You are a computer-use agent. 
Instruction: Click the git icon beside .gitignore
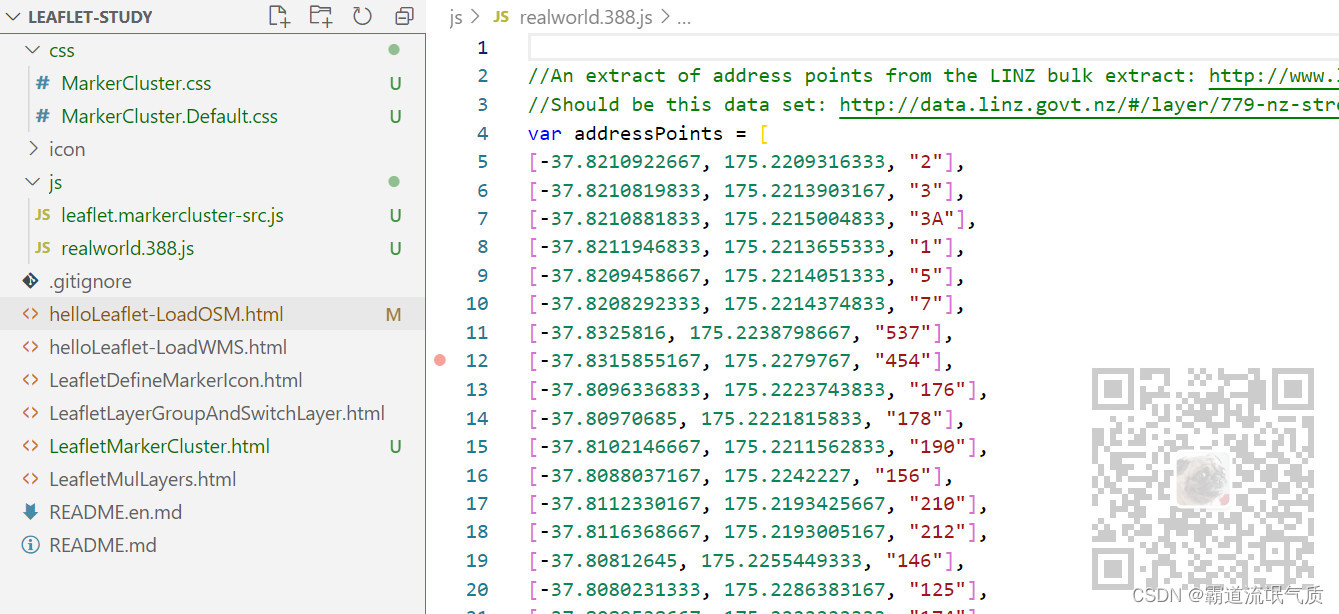click(x=30, y=281)
